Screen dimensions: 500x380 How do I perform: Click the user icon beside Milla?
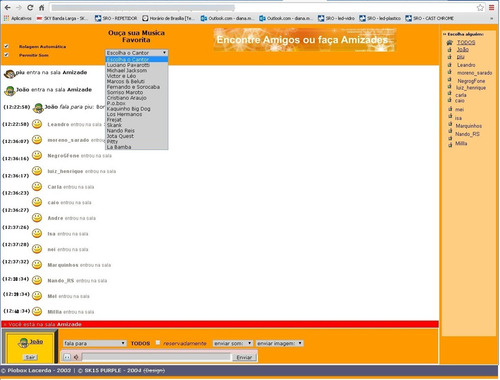pyautogui.click(x=450, y=144)
